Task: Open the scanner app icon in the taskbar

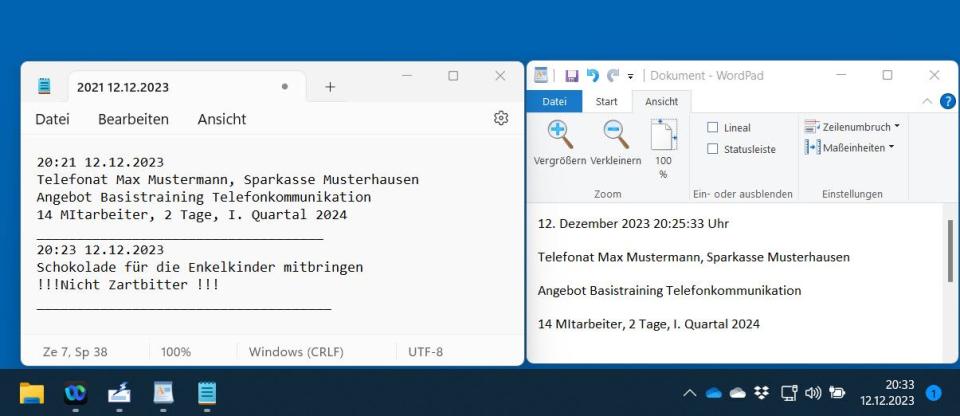Action: 119,393
